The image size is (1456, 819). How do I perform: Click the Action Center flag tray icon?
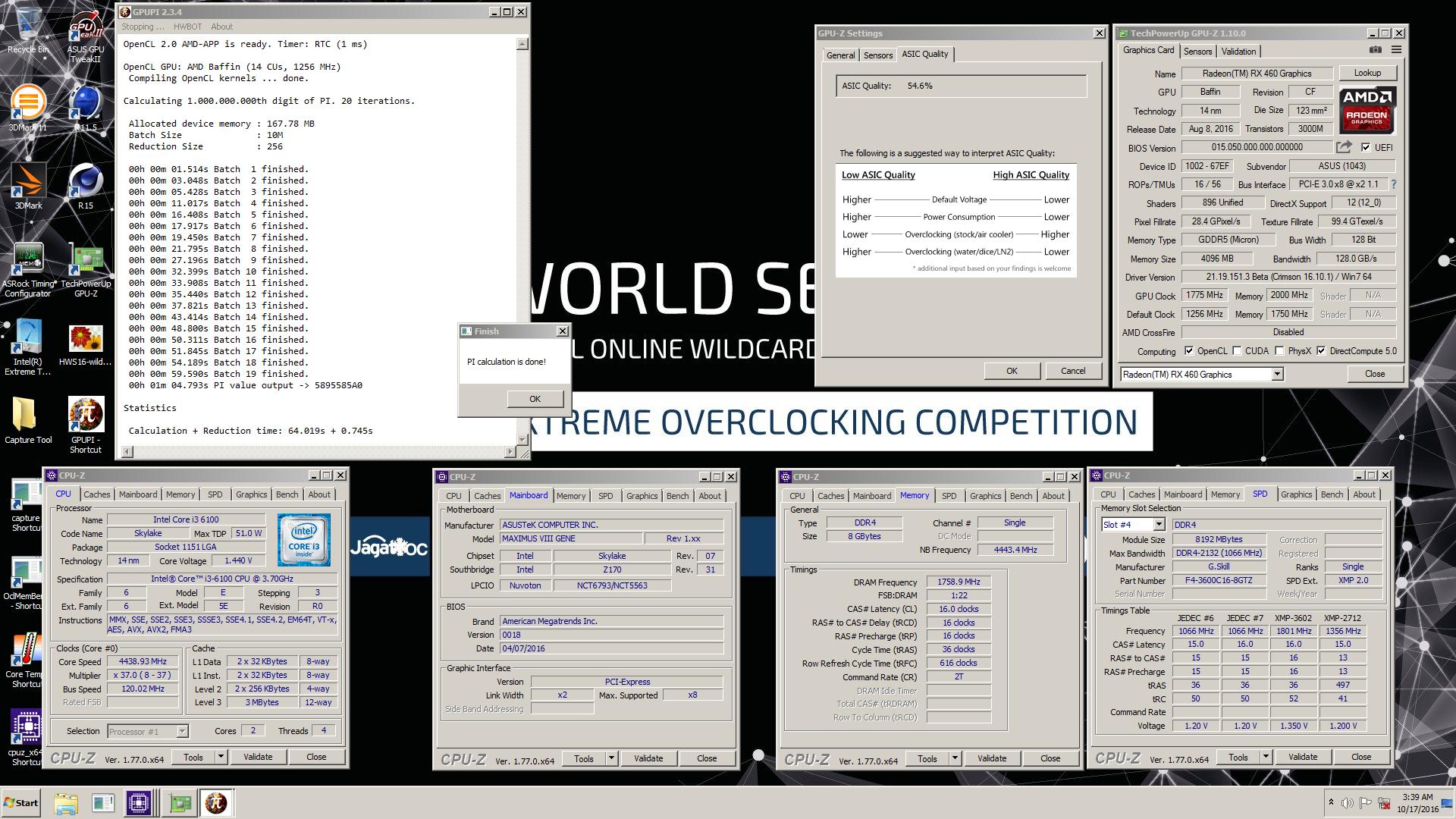[x=1366, y=802]
